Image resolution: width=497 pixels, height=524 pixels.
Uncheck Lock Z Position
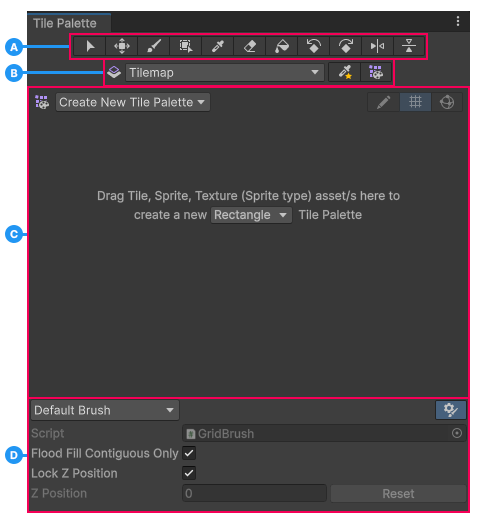pyautogui.click(x=189, y=473)
